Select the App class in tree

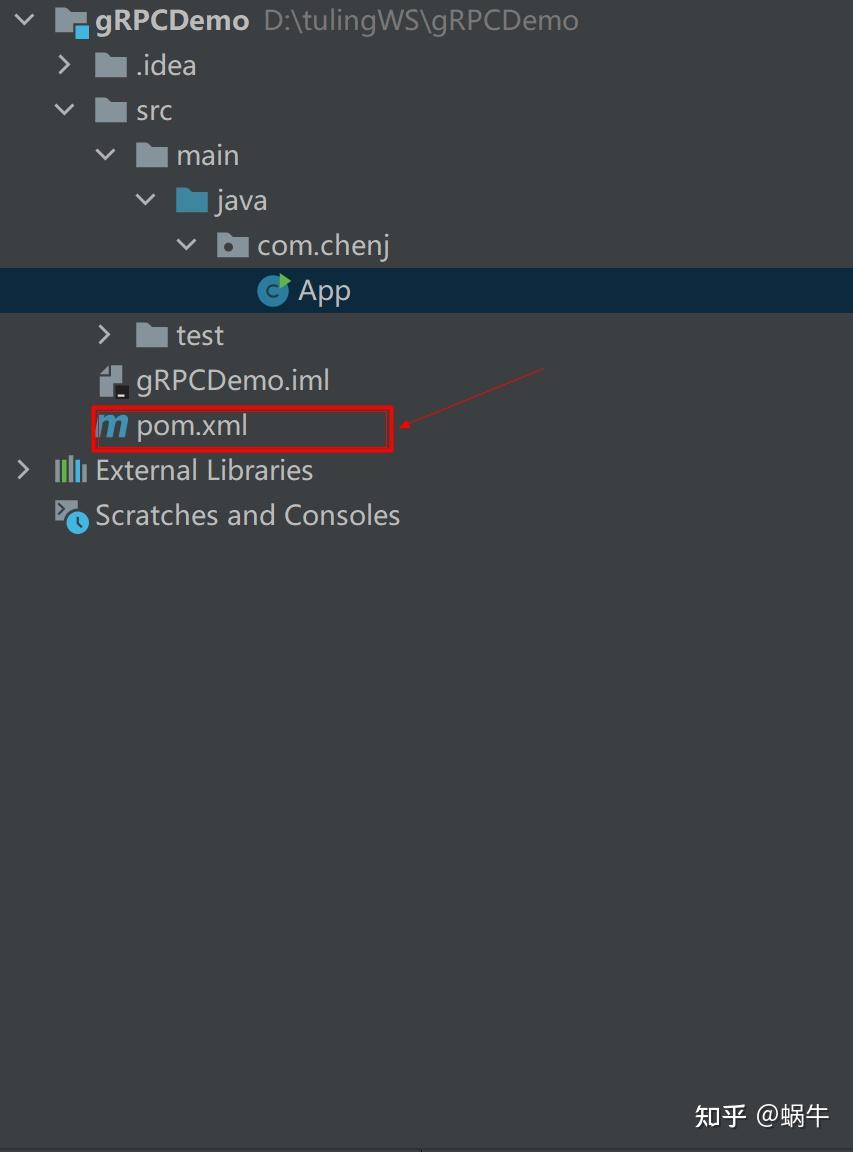point(324,291)
